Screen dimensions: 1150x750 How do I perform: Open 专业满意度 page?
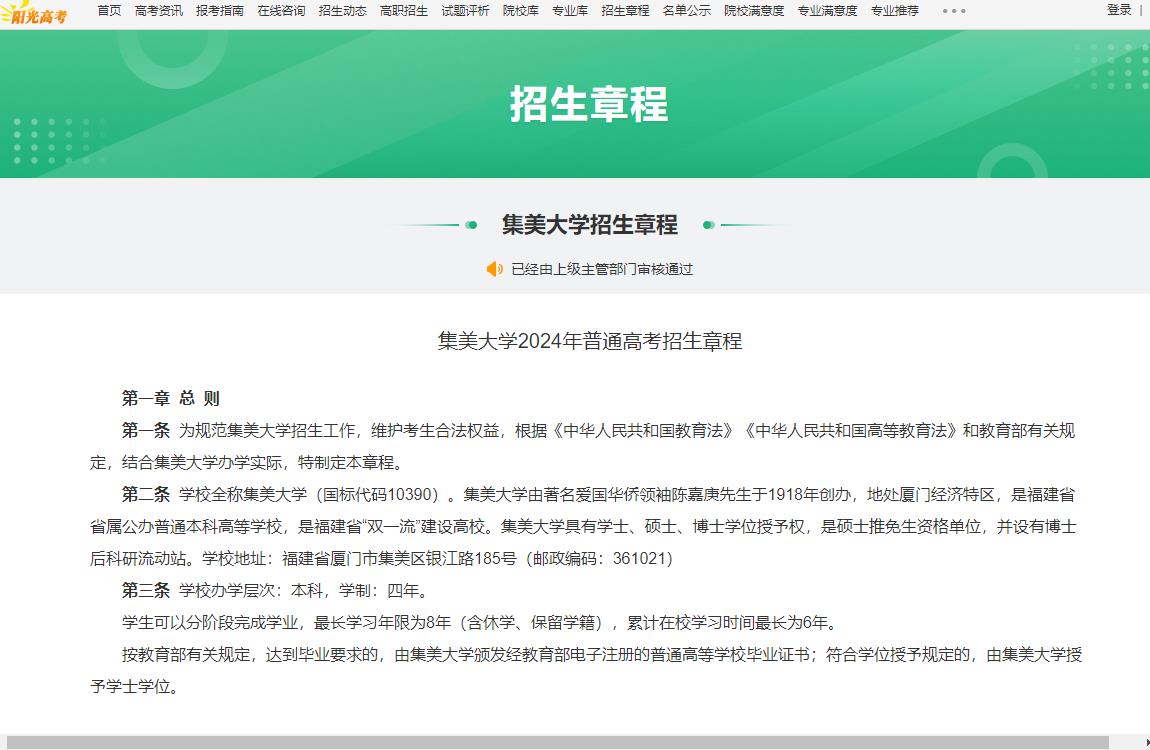827,11
